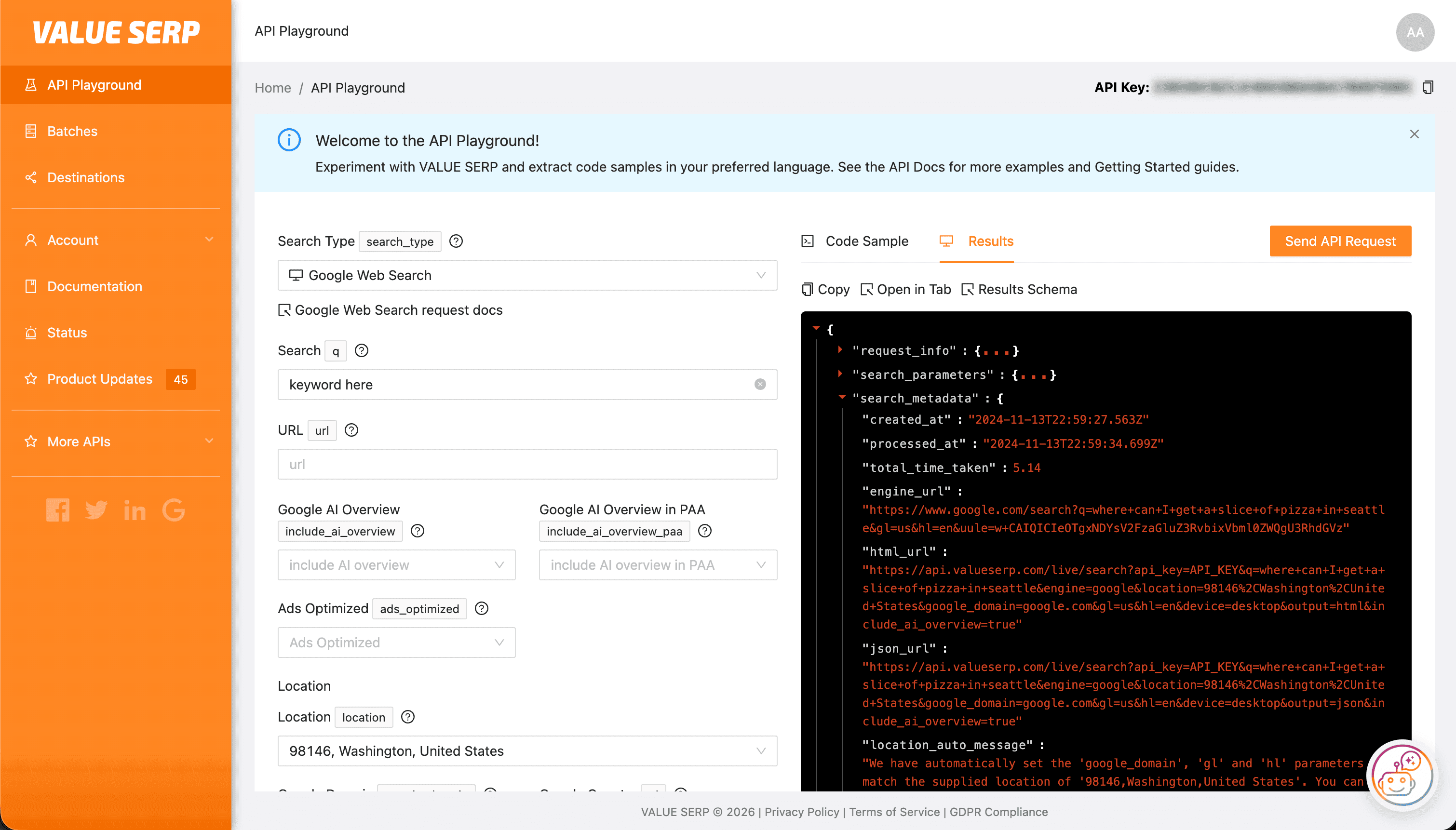Click the ads_optimized parameter tag
The width and height of the screenshot is (1456, 830).
[419, 609]
